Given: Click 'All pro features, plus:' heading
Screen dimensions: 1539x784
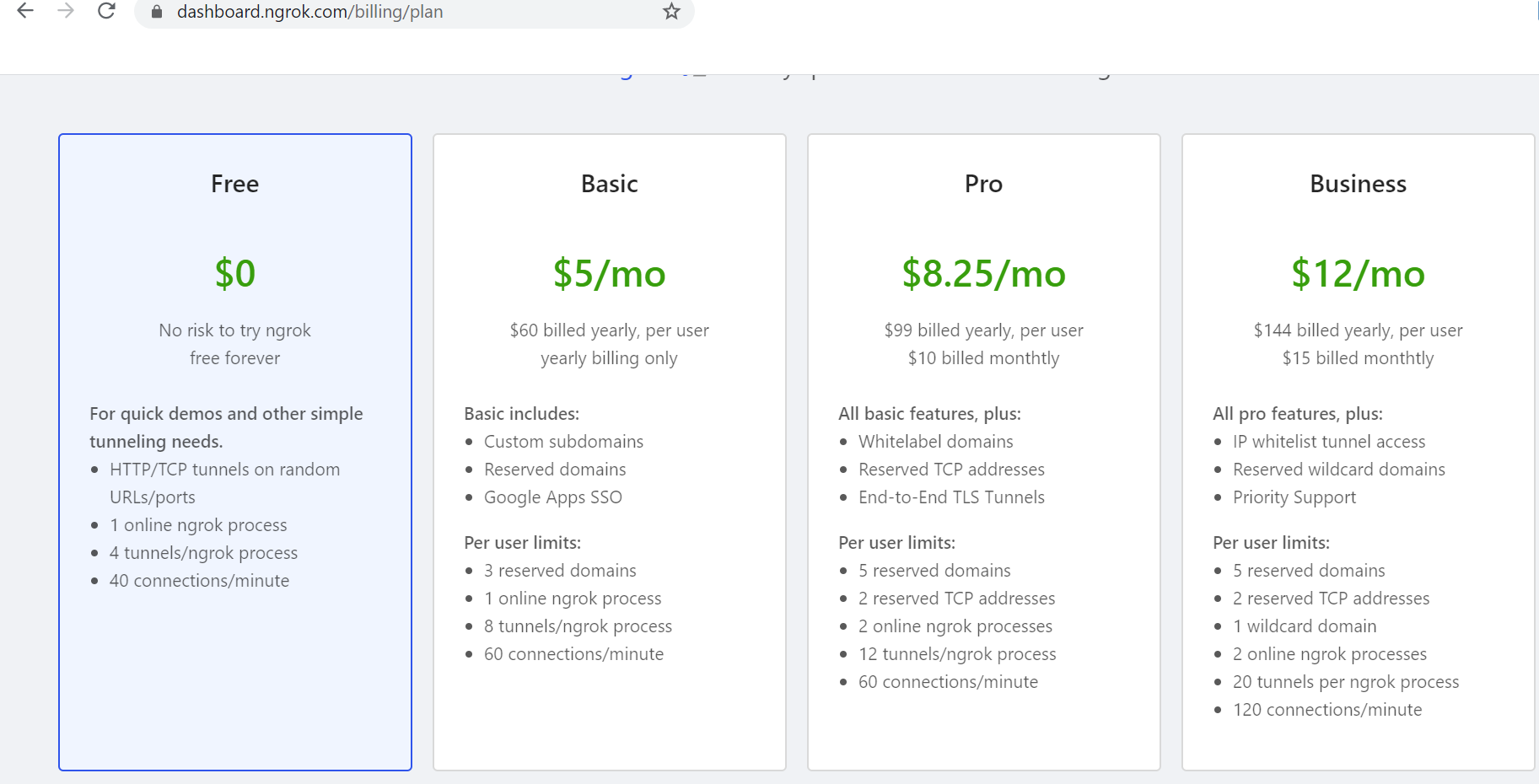Looking at the screenshot, I should 1298,414.
